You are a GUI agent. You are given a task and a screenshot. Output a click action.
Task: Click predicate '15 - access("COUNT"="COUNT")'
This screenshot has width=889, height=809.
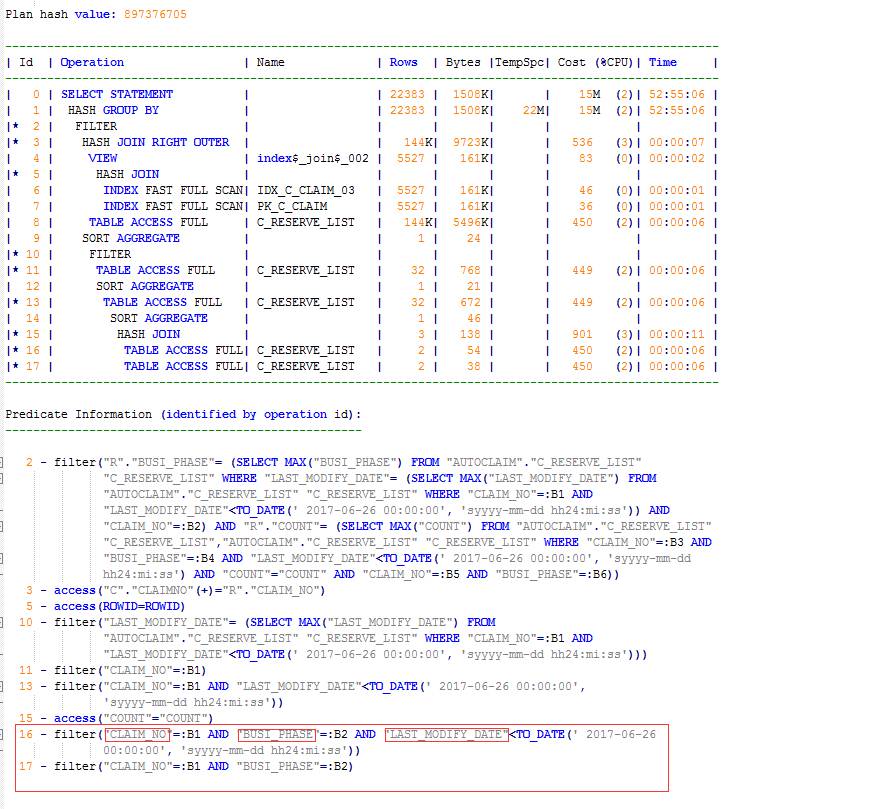(x=116, y=718)
